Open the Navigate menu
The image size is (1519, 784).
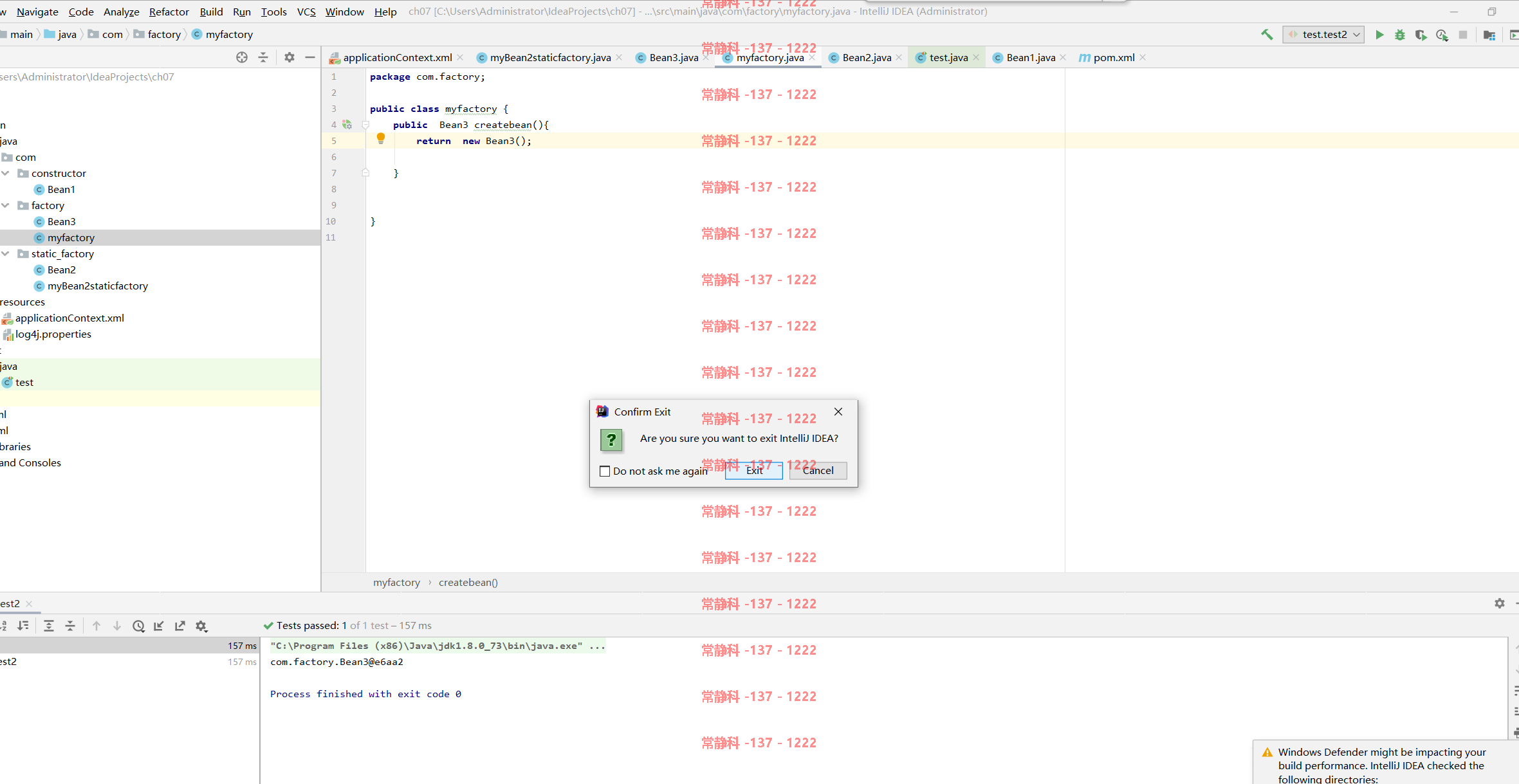point(37,12)
